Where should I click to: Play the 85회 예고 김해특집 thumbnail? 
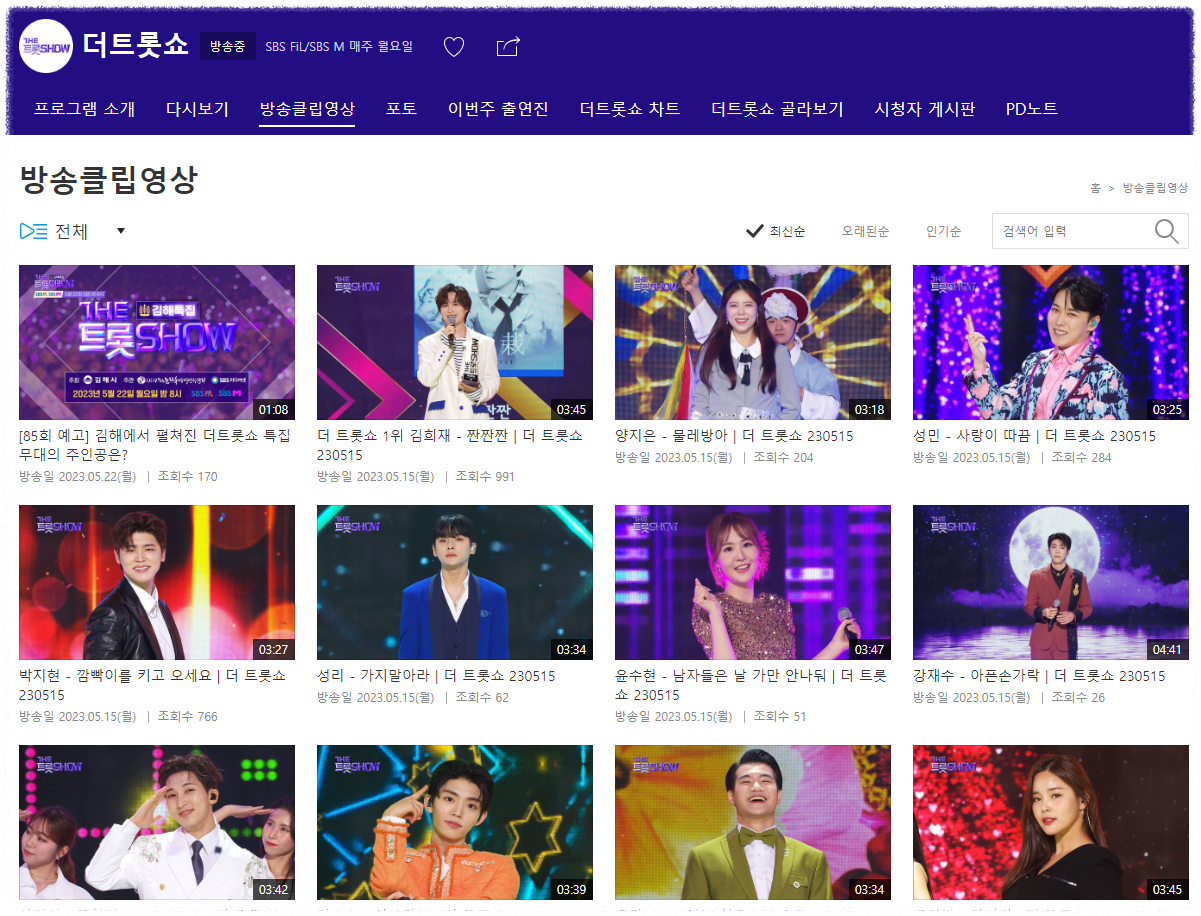click(x=157, y=342)
